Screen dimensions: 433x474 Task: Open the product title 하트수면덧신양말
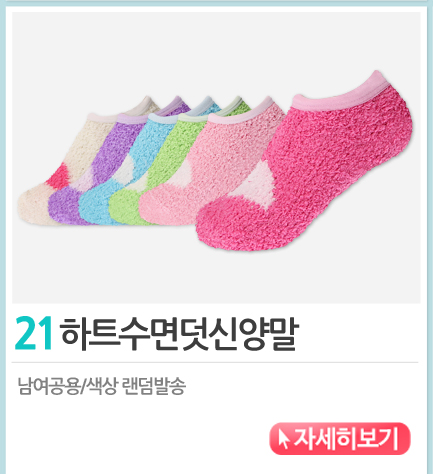(x=179, y=334)
